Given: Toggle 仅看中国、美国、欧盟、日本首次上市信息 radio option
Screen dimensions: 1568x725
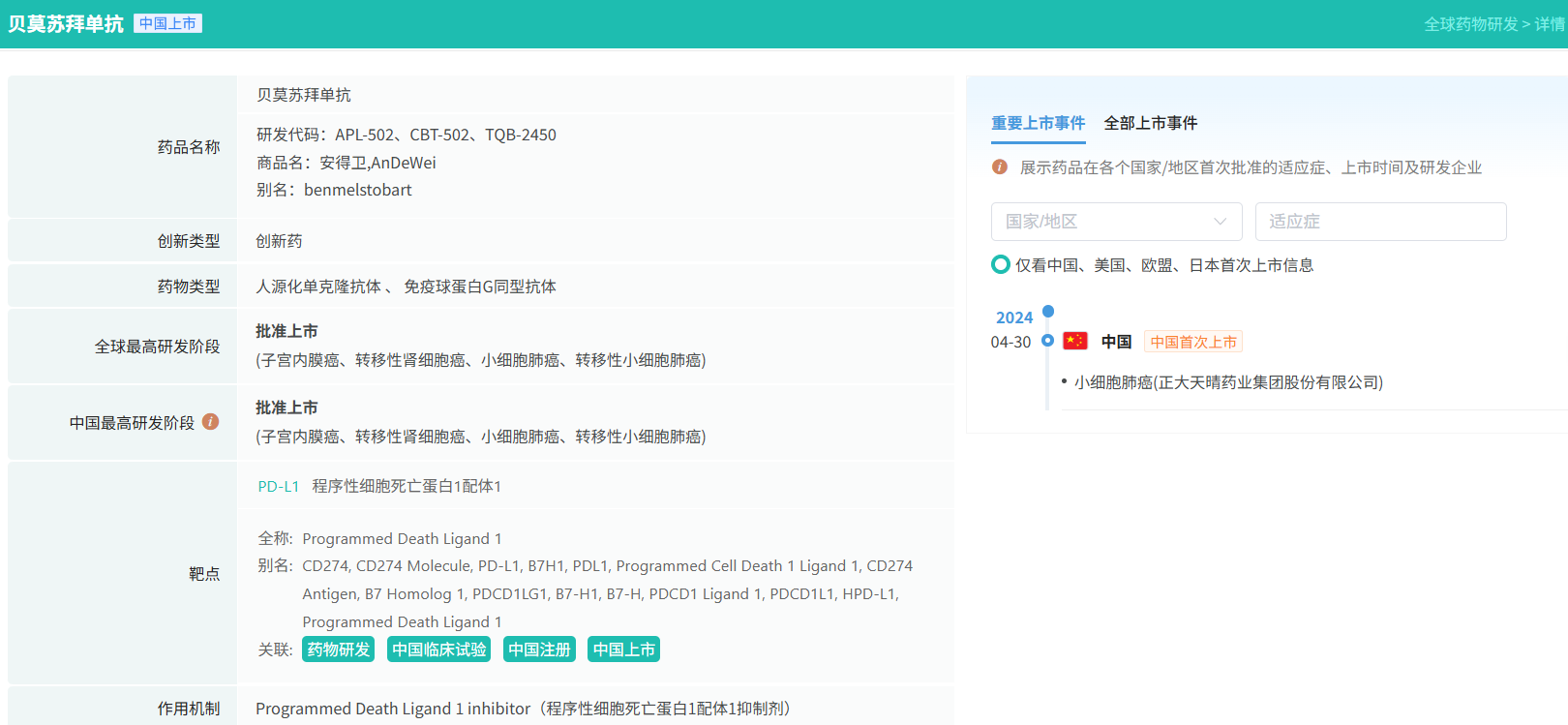Looking at the screenshot, I should click(x=1001, y=264).
